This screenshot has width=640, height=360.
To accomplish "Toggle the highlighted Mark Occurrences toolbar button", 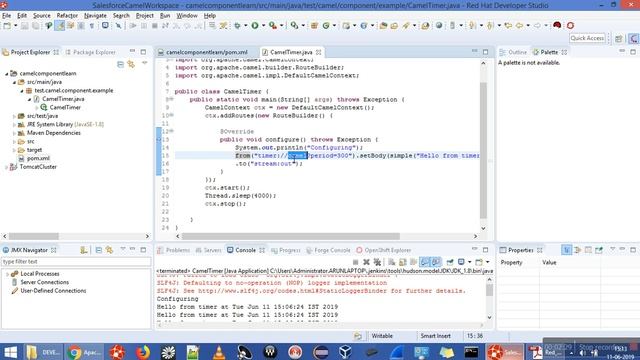I will (x=60, y=26).
